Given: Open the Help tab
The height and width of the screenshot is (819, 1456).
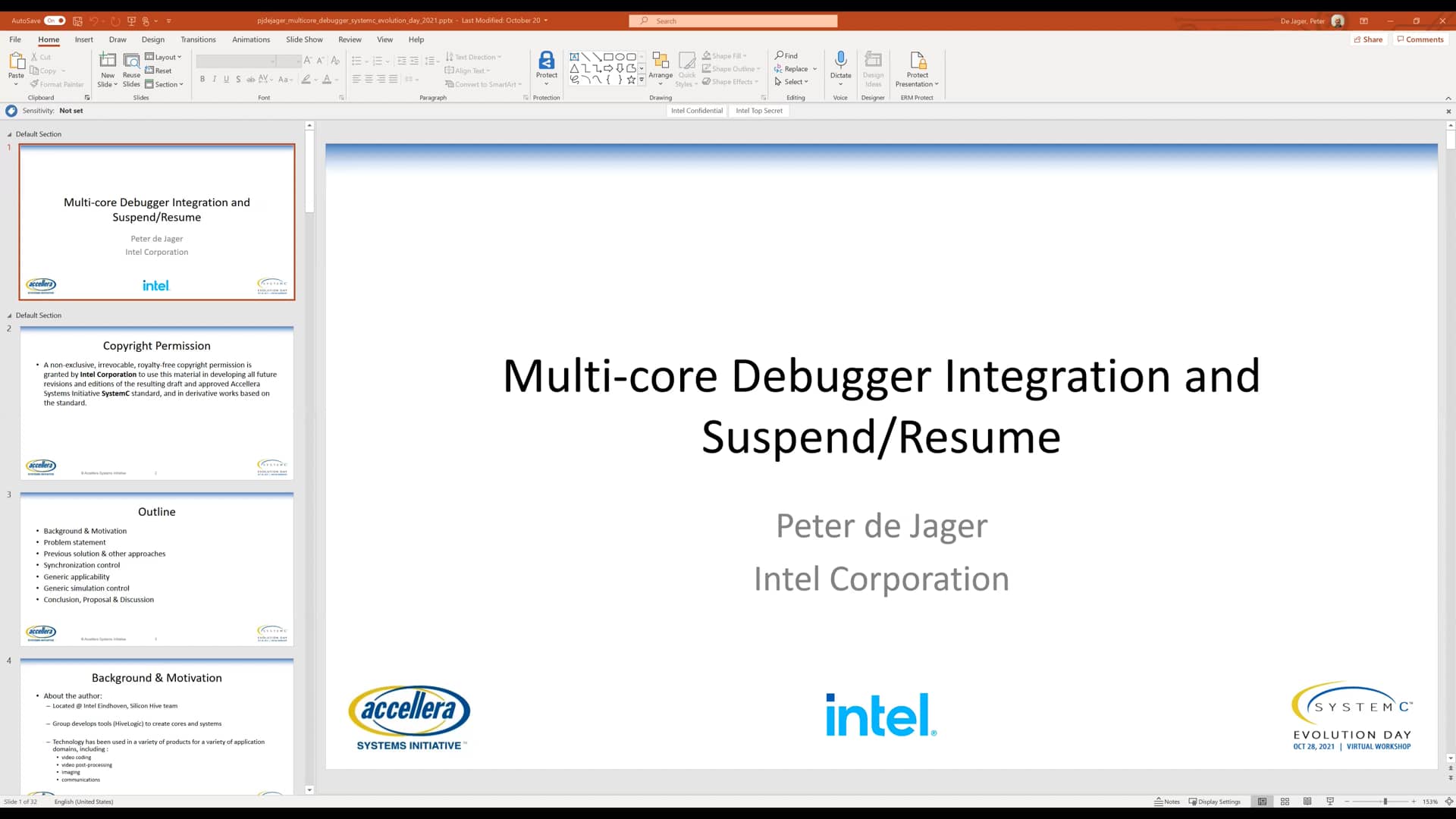Looking at the screenshot, I should point(416,39).
